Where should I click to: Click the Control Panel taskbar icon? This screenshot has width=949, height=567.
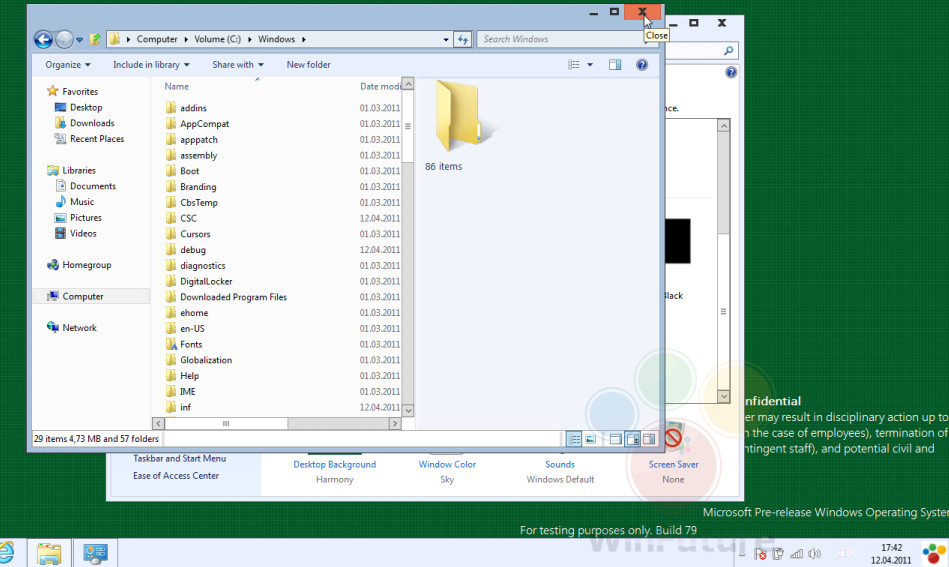[x=95, y=553]
